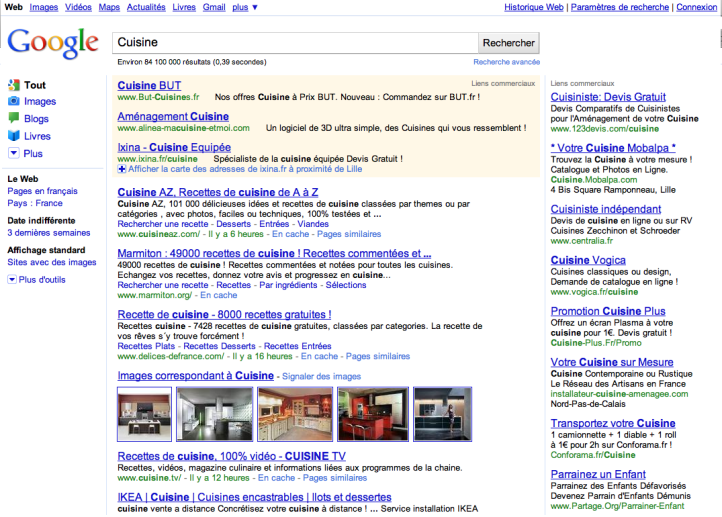Click Entrées sitelink under Cuisine AZ
This screenshot has height=517, width=722.
(274, 224)
